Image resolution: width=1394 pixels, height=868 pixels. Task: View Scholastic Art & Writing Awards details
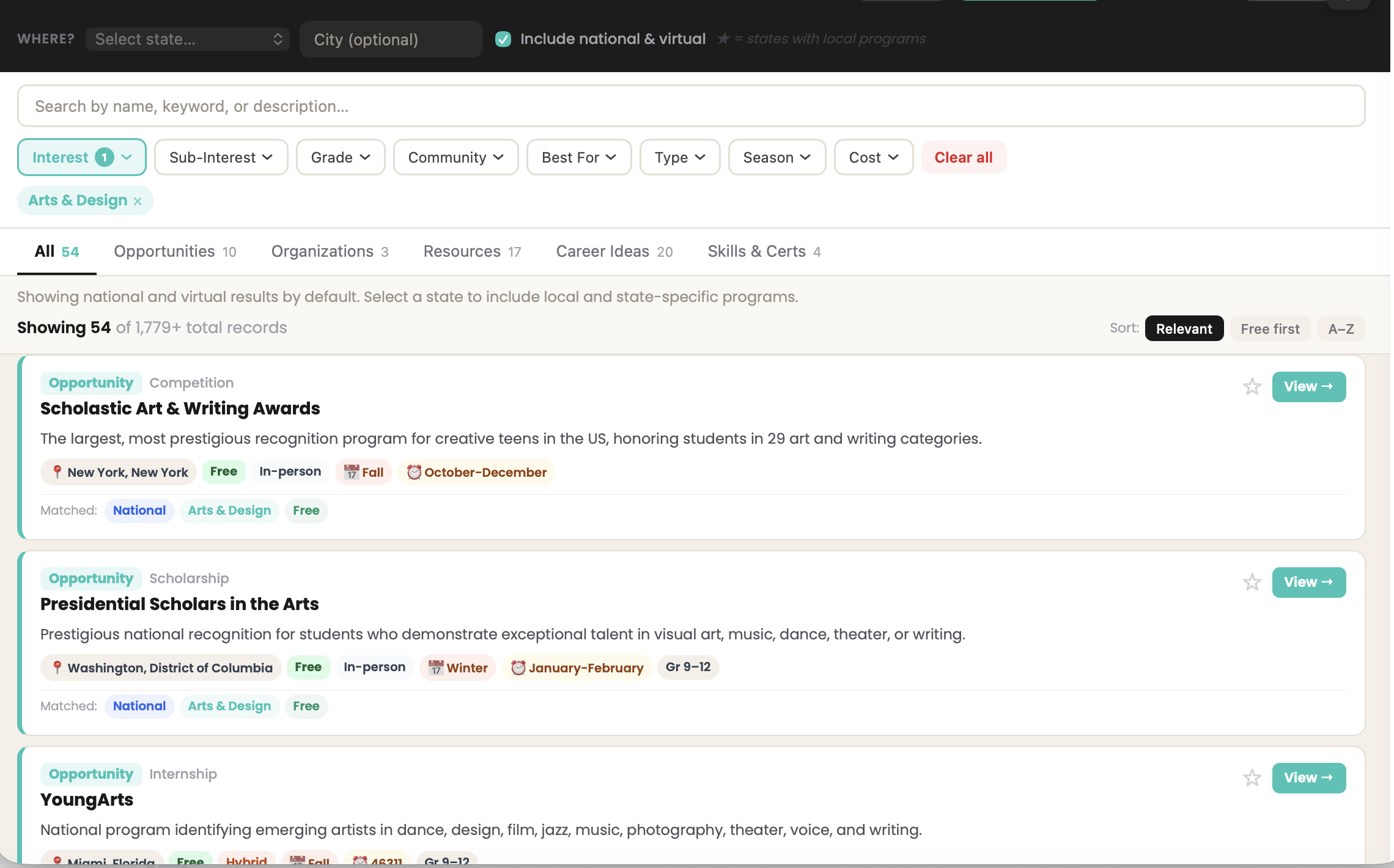[x=1308, y=386]
